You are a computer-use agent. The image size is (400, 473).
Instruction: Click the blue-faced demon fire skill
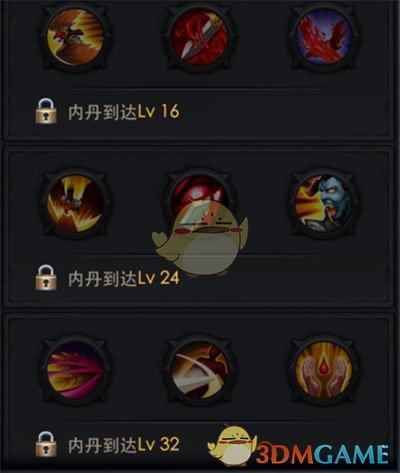(323, 204)
